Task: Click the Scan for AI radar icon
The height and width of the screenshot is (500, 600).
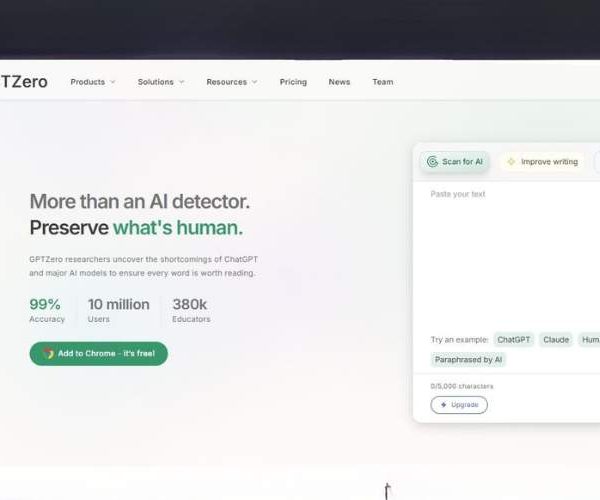Action: (x=432, y=162)
